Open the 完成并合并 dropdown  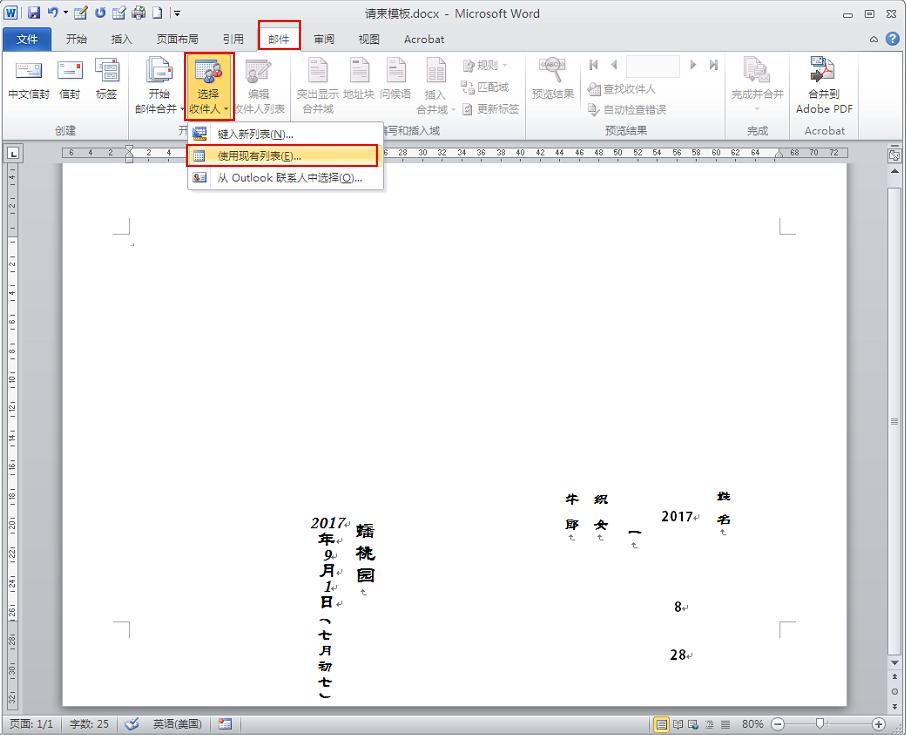tap(757, 86)
